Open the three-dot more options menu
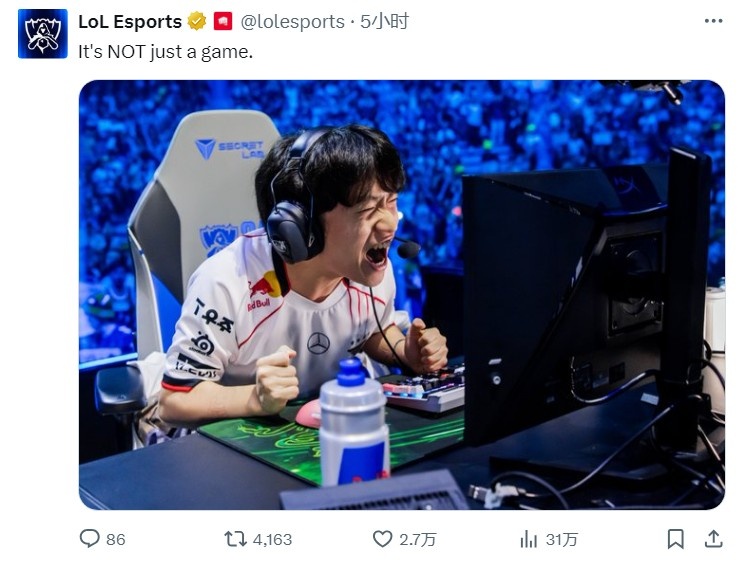Viewport: 742px width, 561px height. [x=714, y=21]
